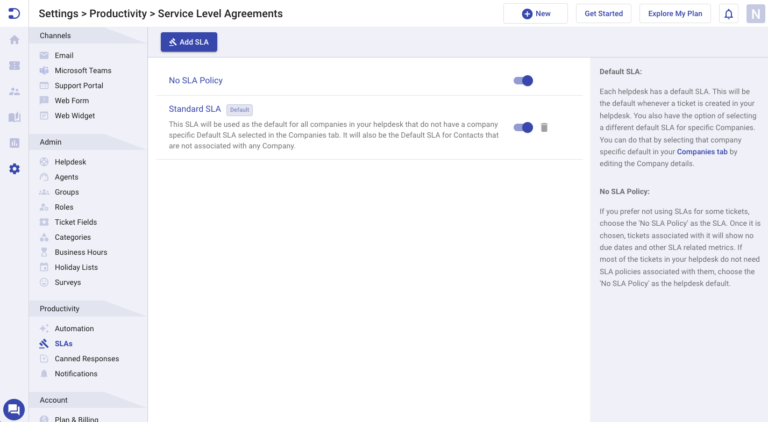Viewport: 768px width, 422px height.
Task: Click the Default badge on Standard SLA
Action: [240, 110]
